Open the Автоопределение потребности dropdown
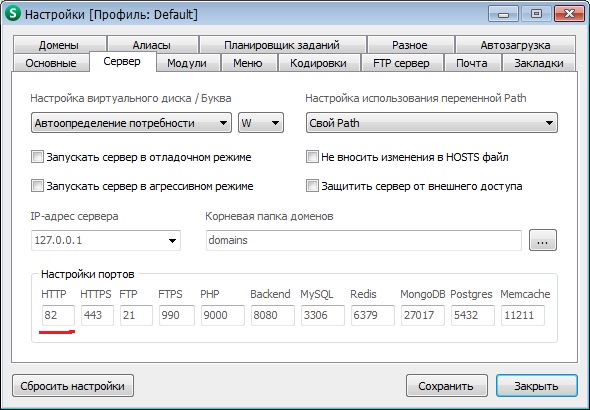 [131, 123]
